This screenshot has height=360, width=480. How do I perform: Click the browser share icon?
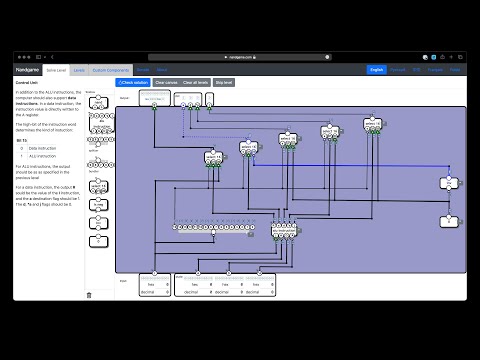(442, 57)
